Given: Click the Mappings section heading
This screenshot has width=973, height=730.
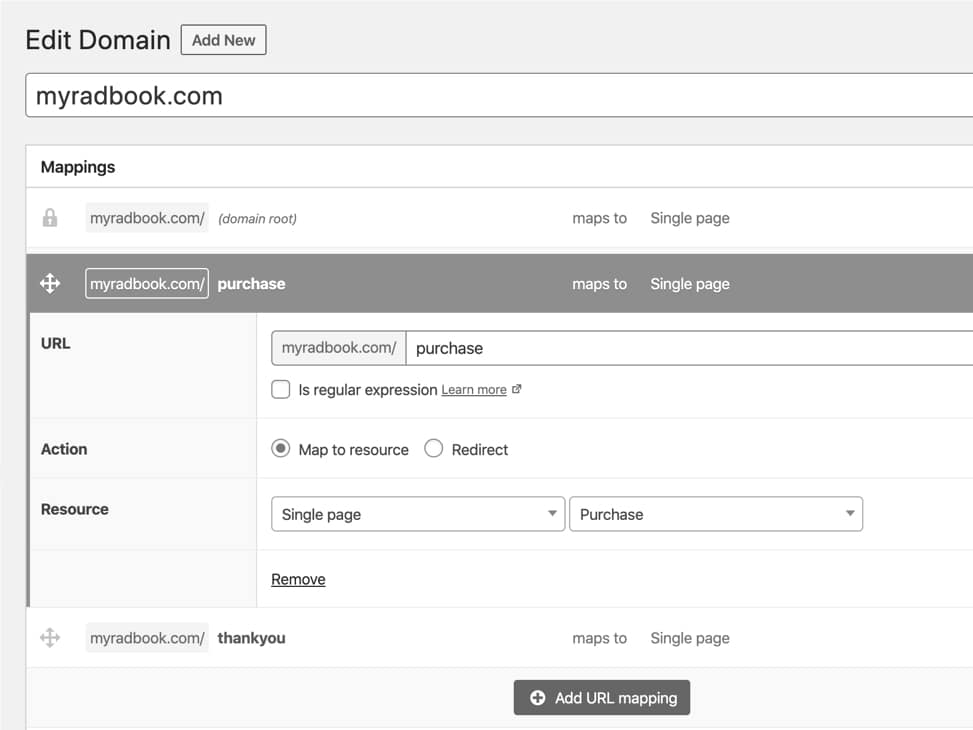Looking at the screenshot, I should [x=78, y=167].
